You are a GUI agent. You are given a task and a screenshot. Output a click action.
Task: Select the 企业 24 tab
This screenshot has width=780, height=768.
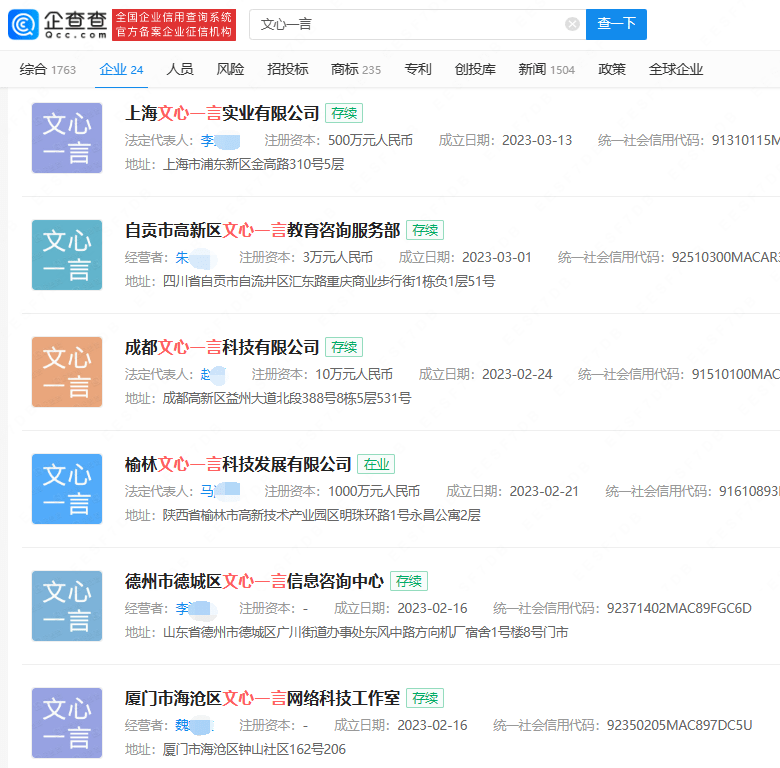[121, 69]
